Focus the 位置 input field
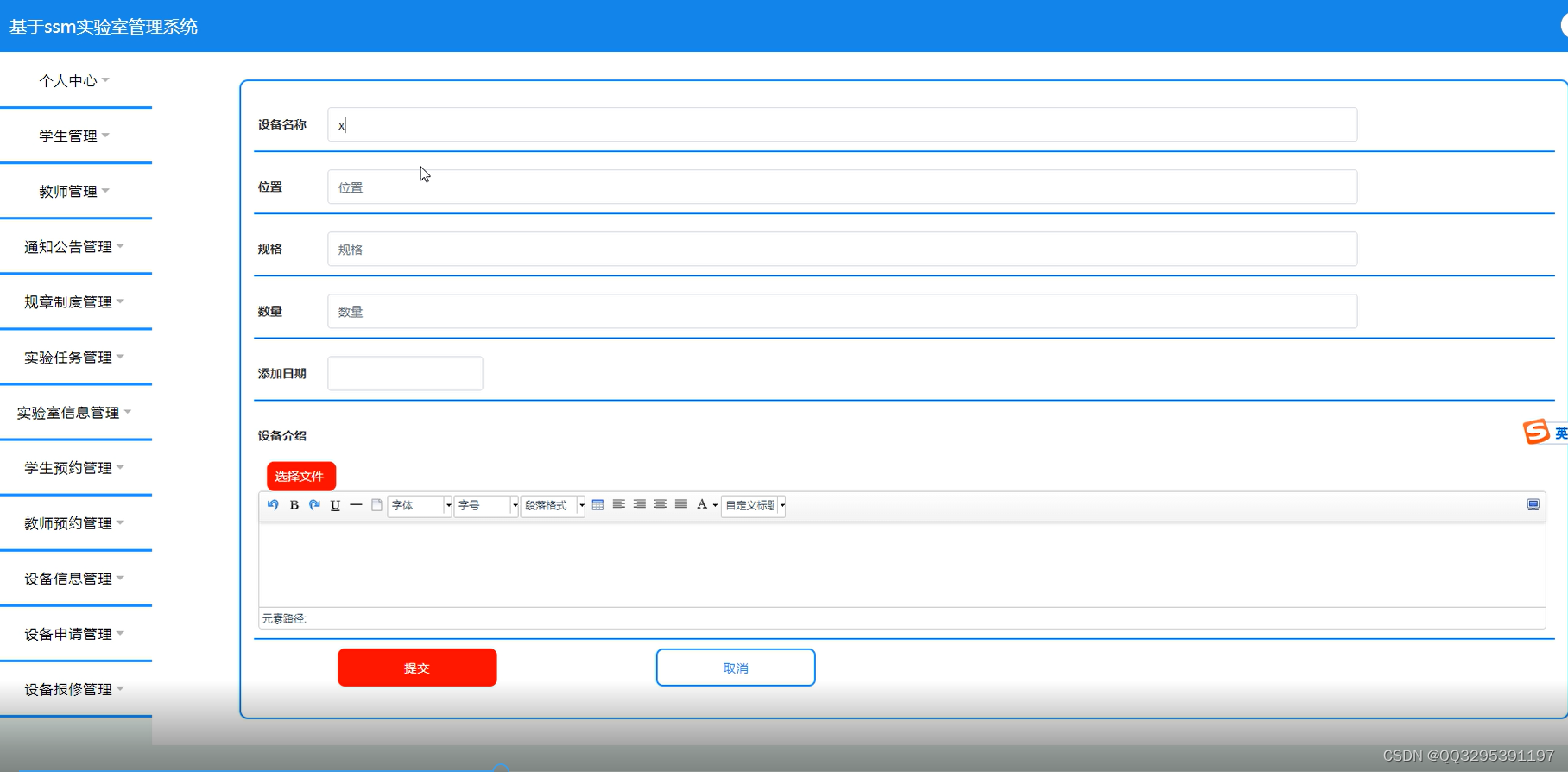The height and width of the screenshot is (772, 1568). tap(842, 187)
